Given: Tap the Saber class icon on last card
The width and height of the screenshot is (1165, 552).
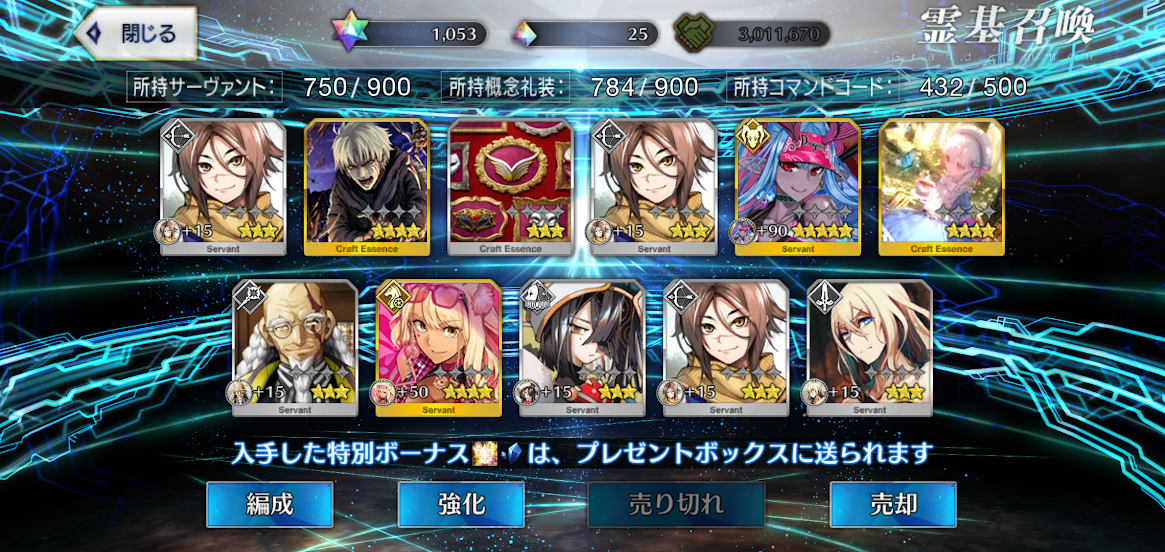Looking at the screenshot, I should (822, 295).
